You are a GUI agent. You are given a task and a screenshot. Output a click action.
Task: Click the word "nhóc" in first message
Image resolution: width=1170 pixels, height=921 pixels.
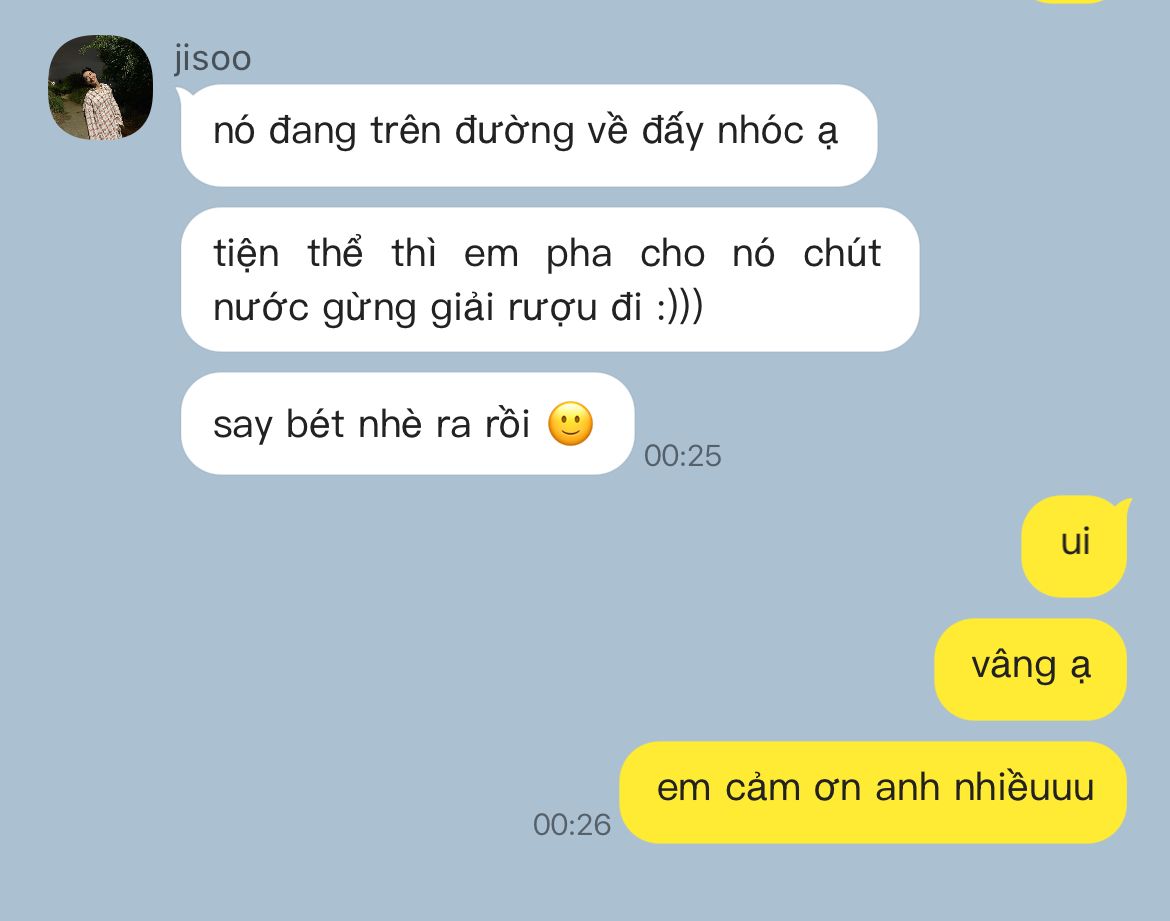click(760, 131)
